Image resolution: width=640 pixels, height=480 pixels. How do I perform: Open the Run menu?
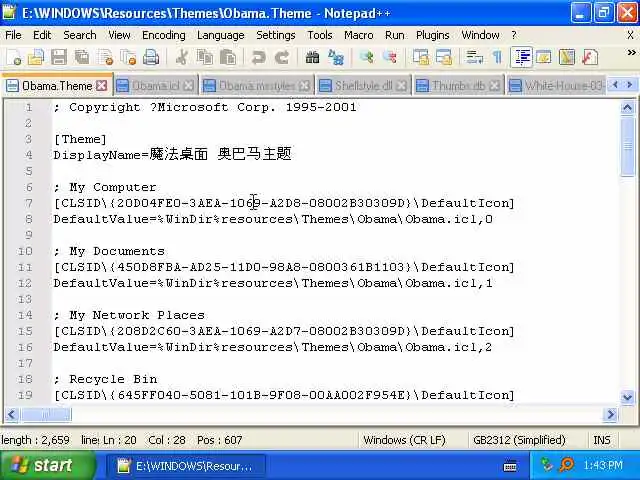pos(395,35)
